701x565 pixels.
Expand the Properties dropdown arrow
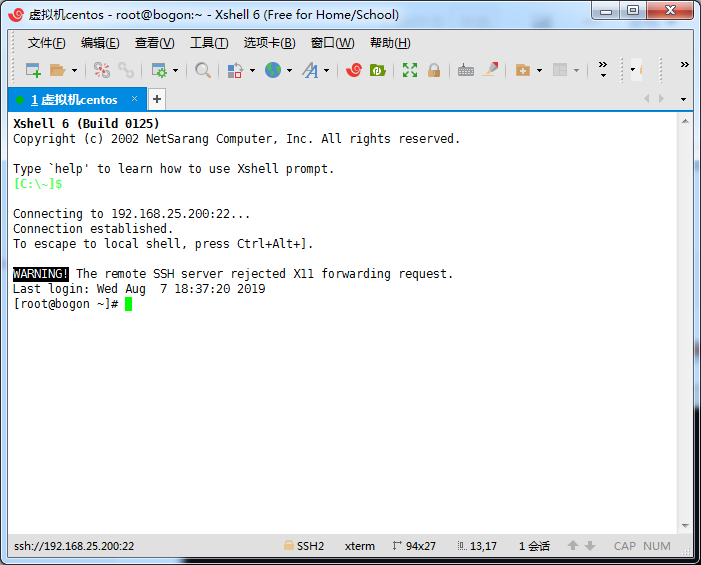[175, 70]
